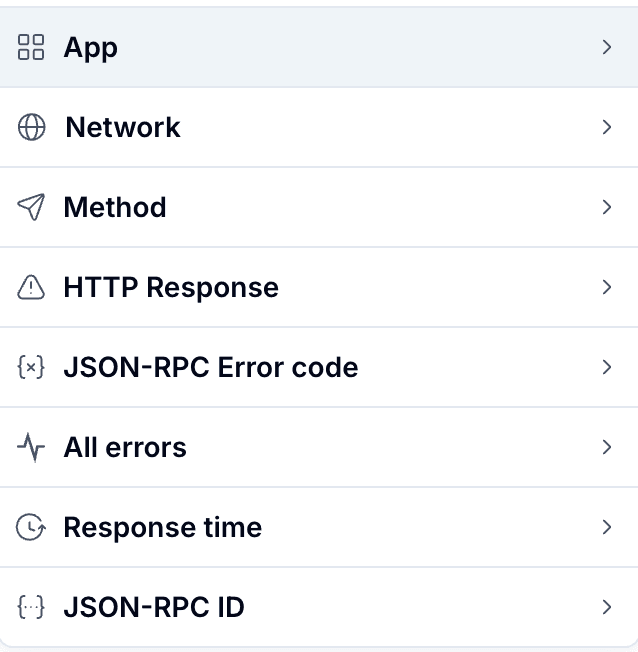
Task: Click the JSON-RPC ID braces icon
Action: coord(32,607)
